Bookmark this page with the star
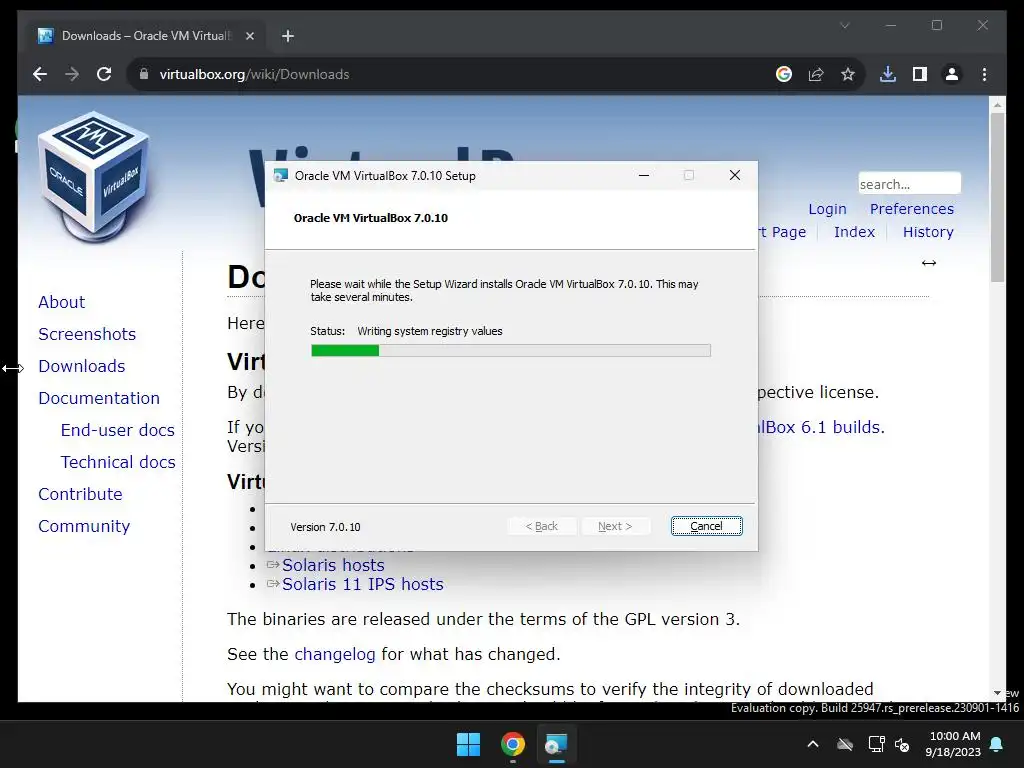This screenshot has width=1024, height=768. coord(848,74)
